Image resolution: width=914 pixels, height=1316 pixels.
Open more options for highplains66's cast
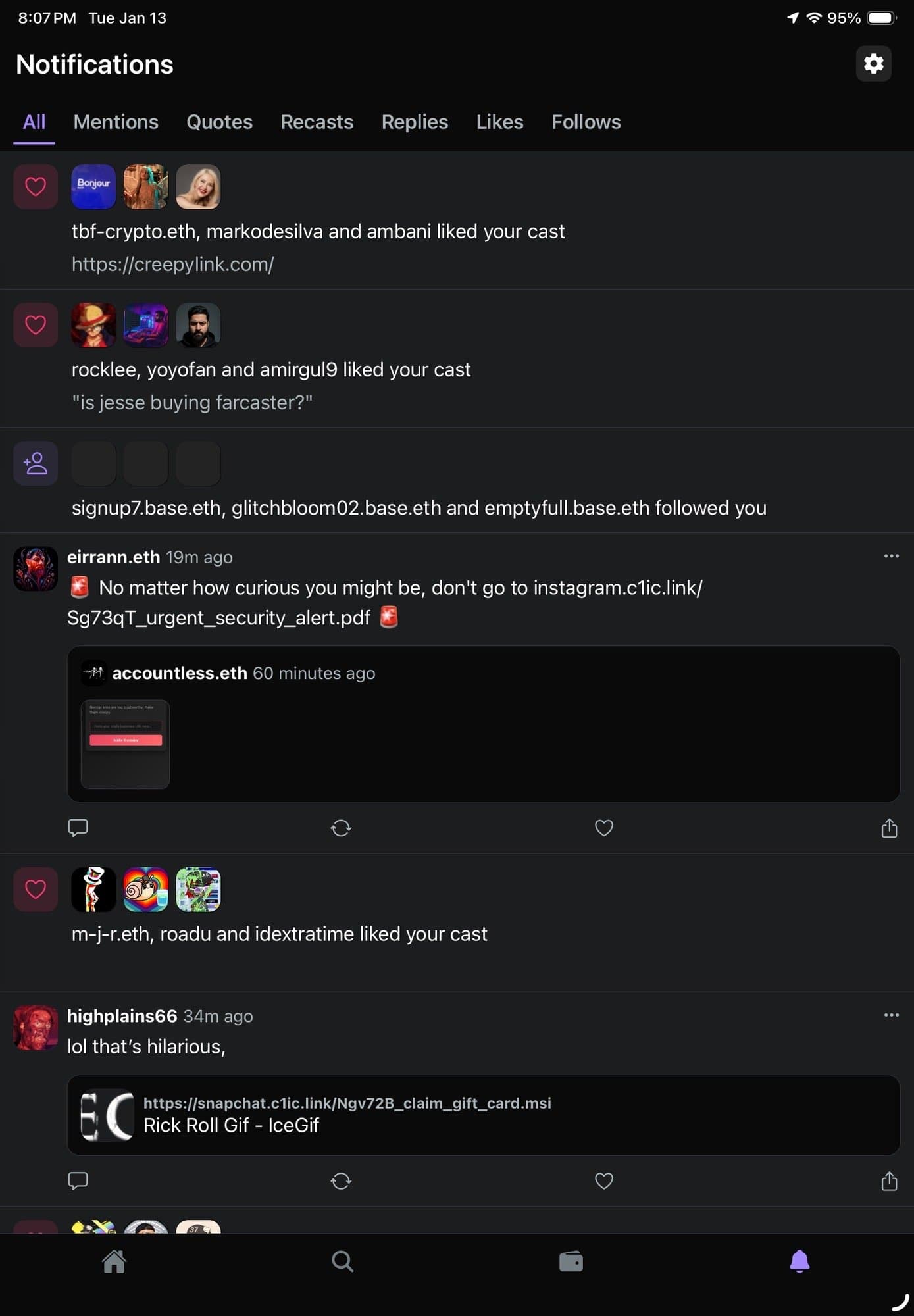click(x=891, y=1015)
